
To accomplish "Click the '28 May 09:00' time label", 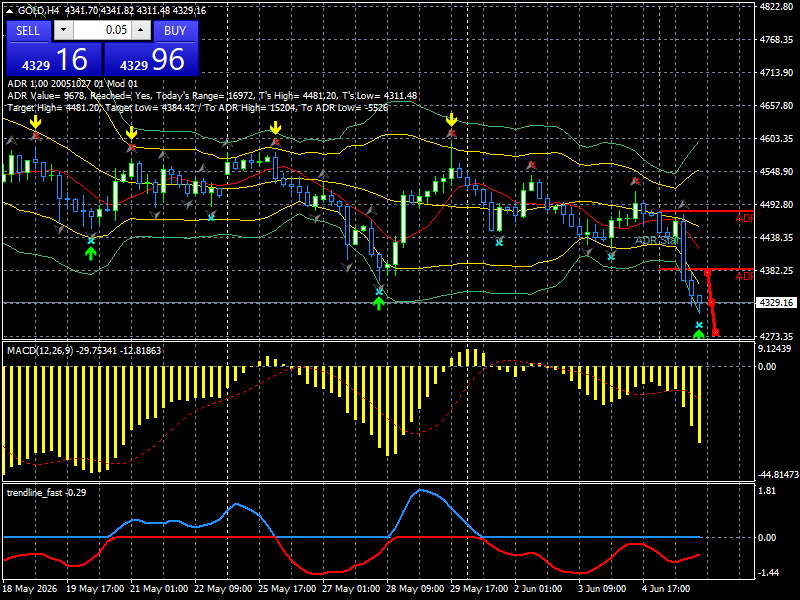I will coord(415,589).
